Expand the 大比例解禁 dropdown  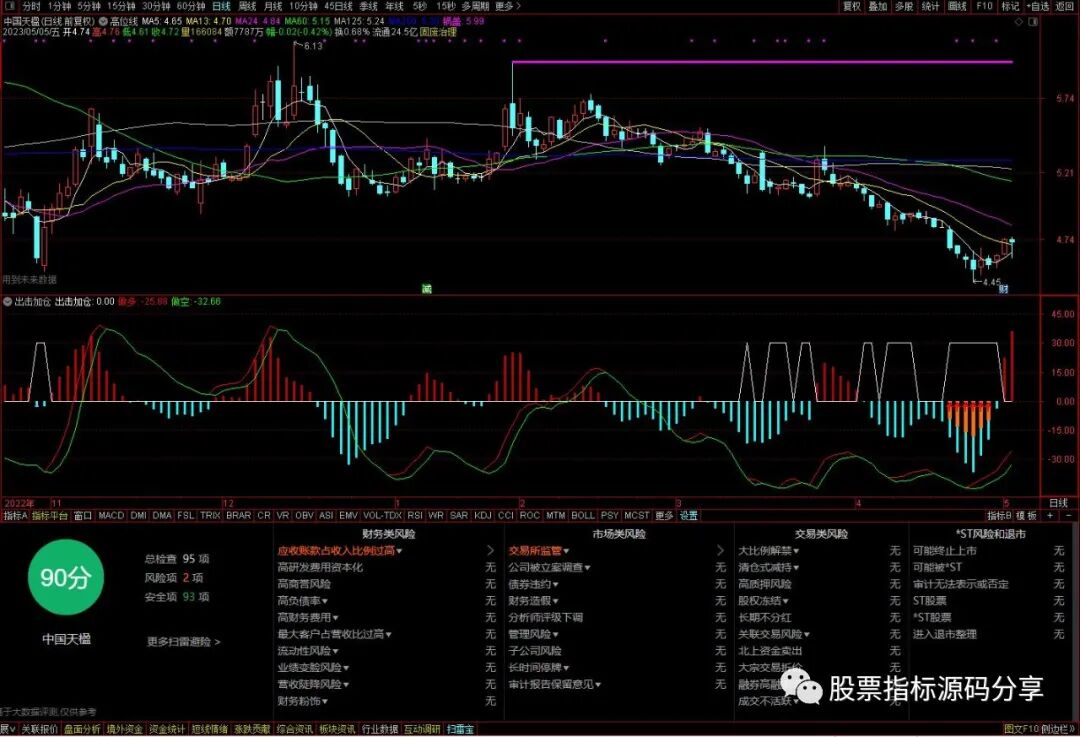[x=796, y=551]
